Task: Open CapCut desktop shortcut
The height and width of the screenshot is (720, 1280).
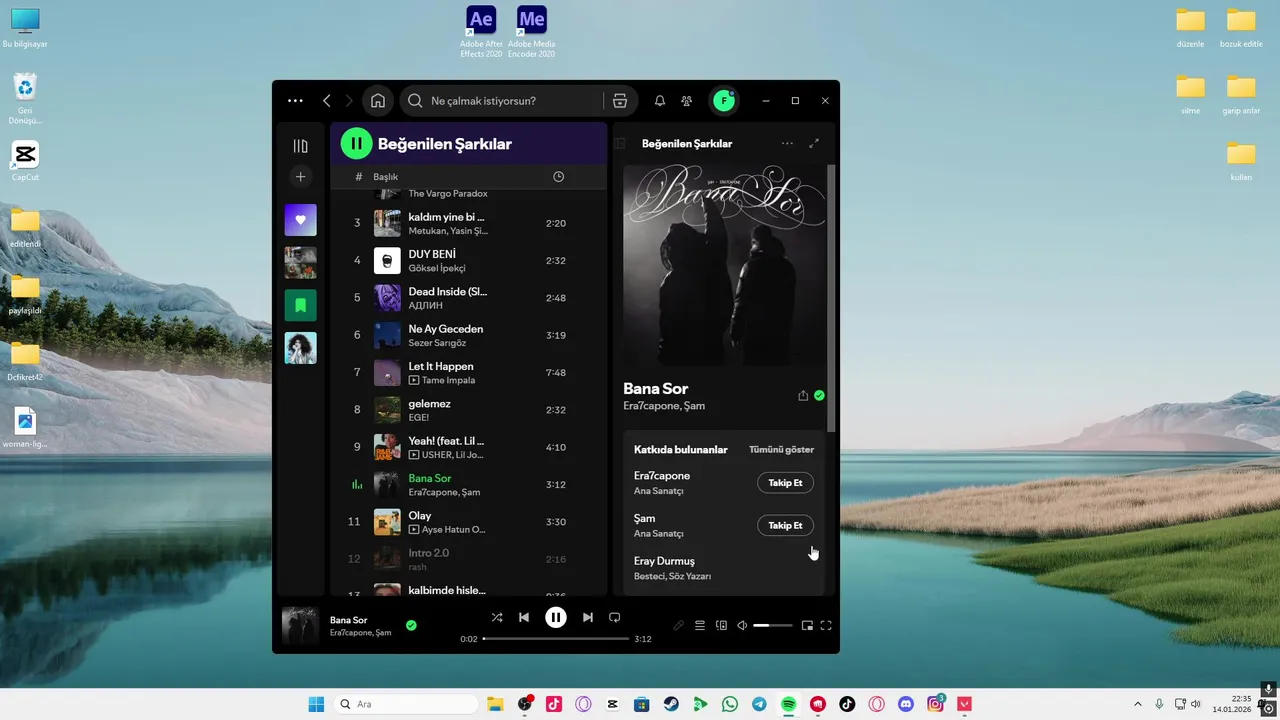Action: tap(25, 160)
